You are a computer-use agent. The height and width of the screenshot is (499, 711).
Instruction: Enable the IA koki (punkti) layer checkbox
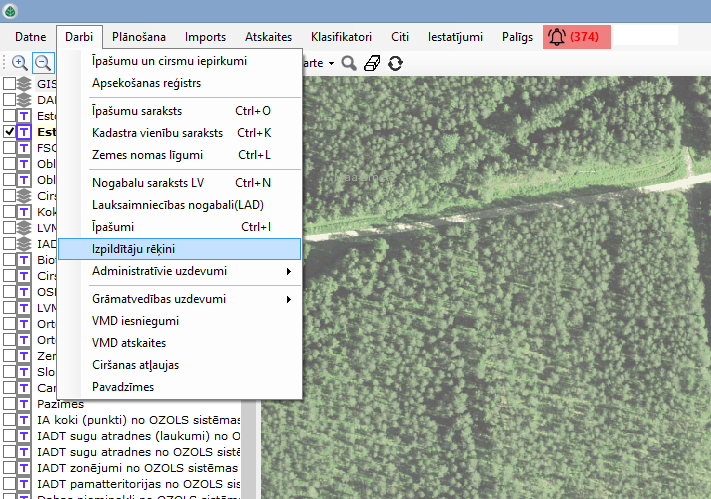pyautogui.click(x=9, y=419)
